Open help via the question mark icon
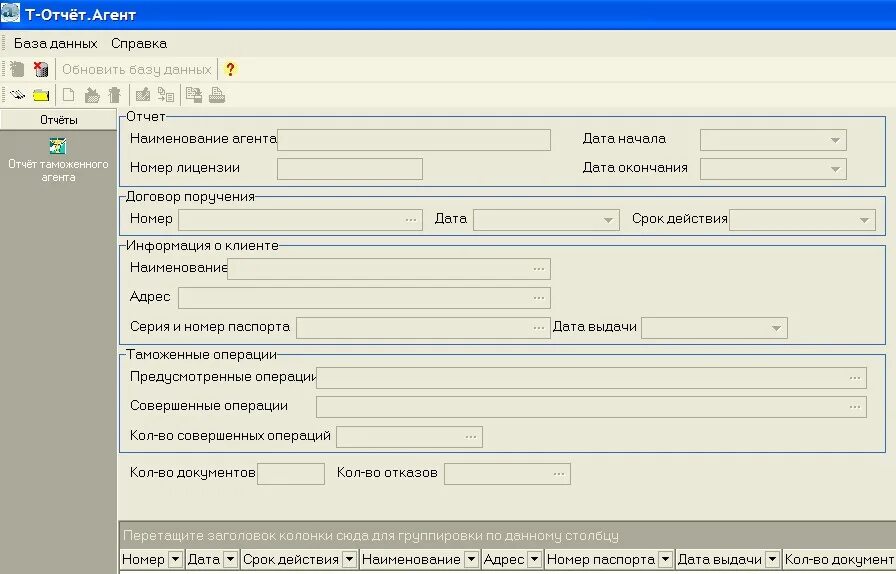Viewport: 896px width, 574px height. [230, 69]
